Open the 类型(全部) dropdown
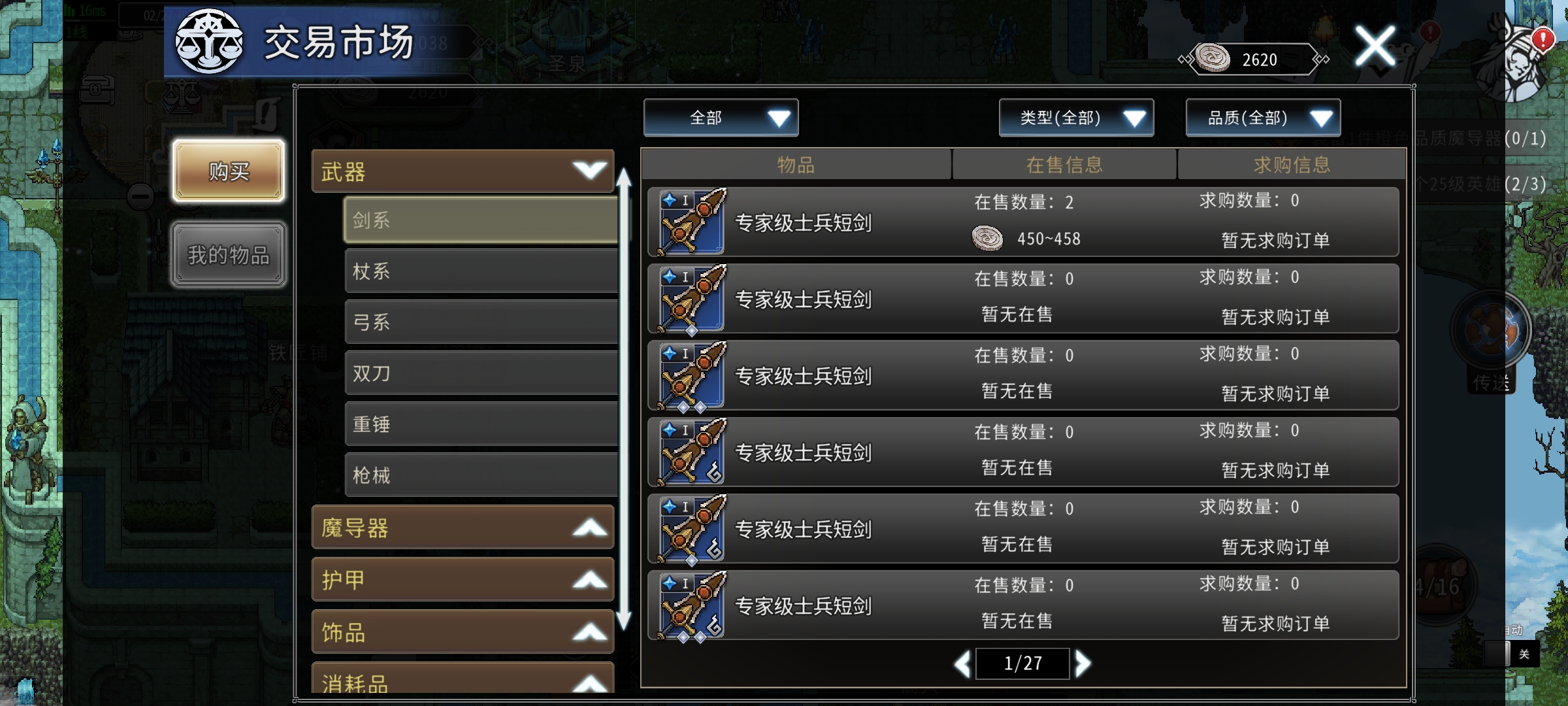 pos(1076,118)
